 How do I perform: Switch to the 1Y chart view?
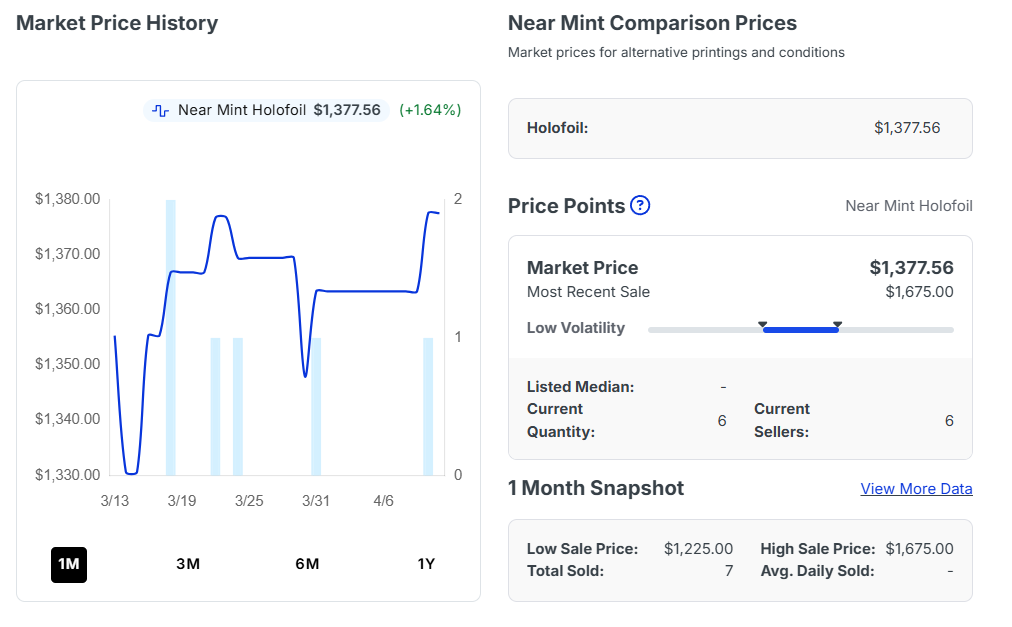coord(426,564)
